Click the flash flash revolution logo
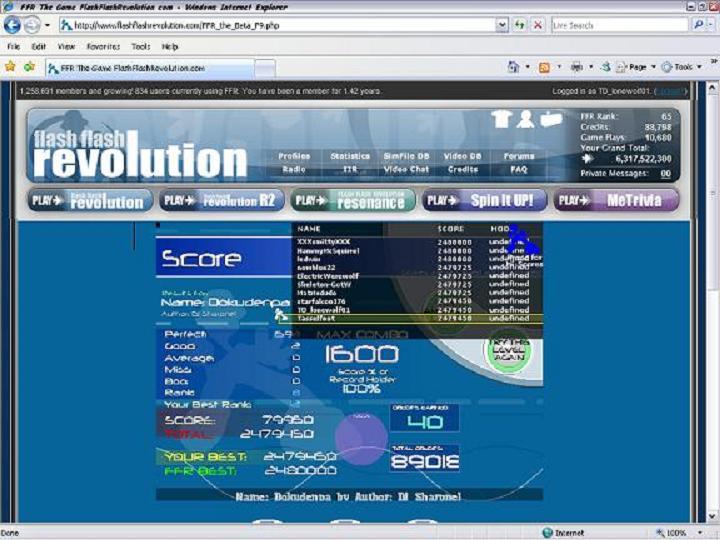Viewport: 720px width, 540px height. tap(140, 154)
